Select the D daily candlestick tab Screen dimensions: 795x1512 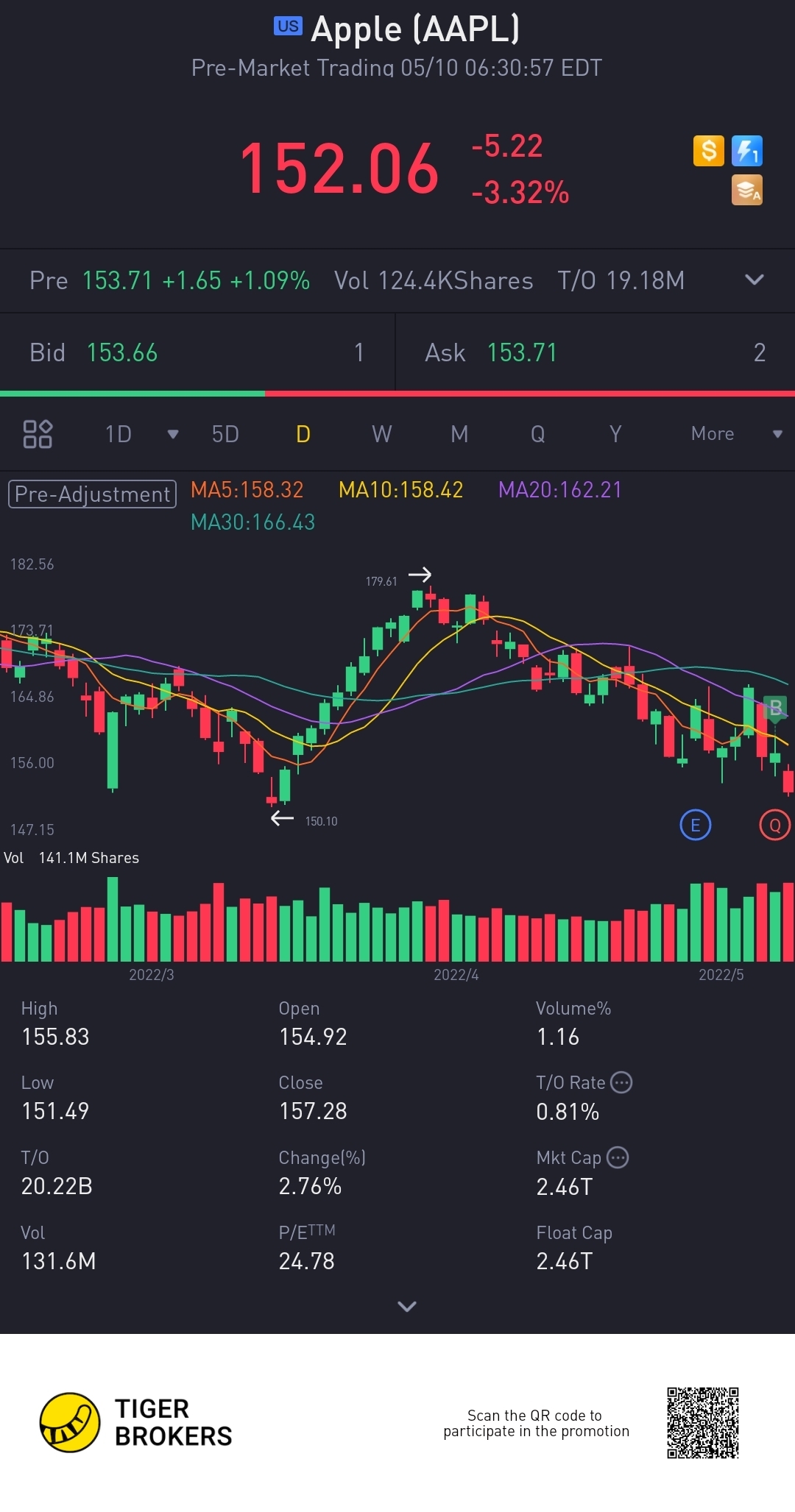tap(303, 434)
